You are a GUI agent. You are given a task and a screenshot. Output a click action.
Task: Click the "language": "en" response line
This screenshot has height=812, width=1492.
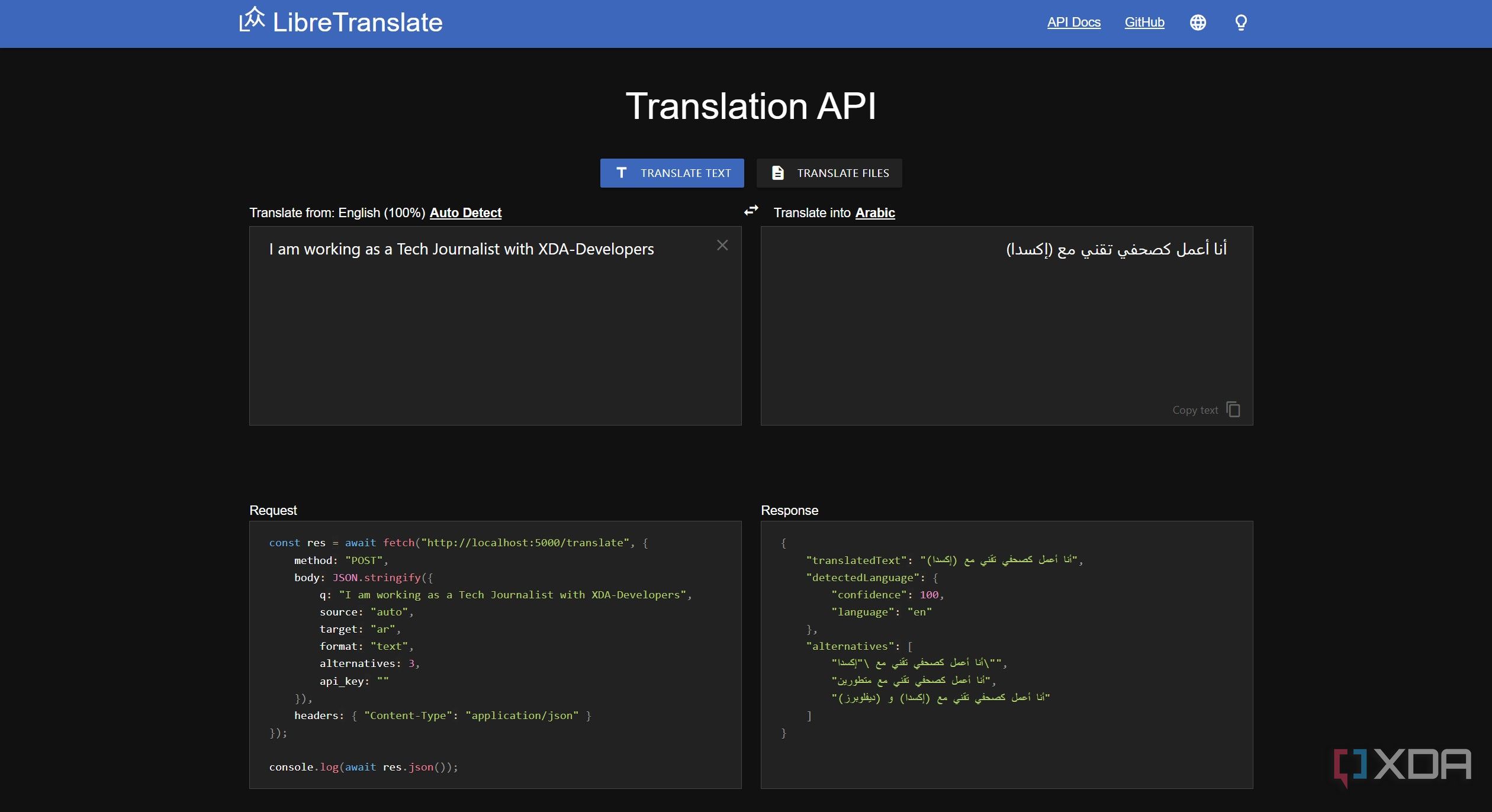pyautogui.click(x=882, y=612)
